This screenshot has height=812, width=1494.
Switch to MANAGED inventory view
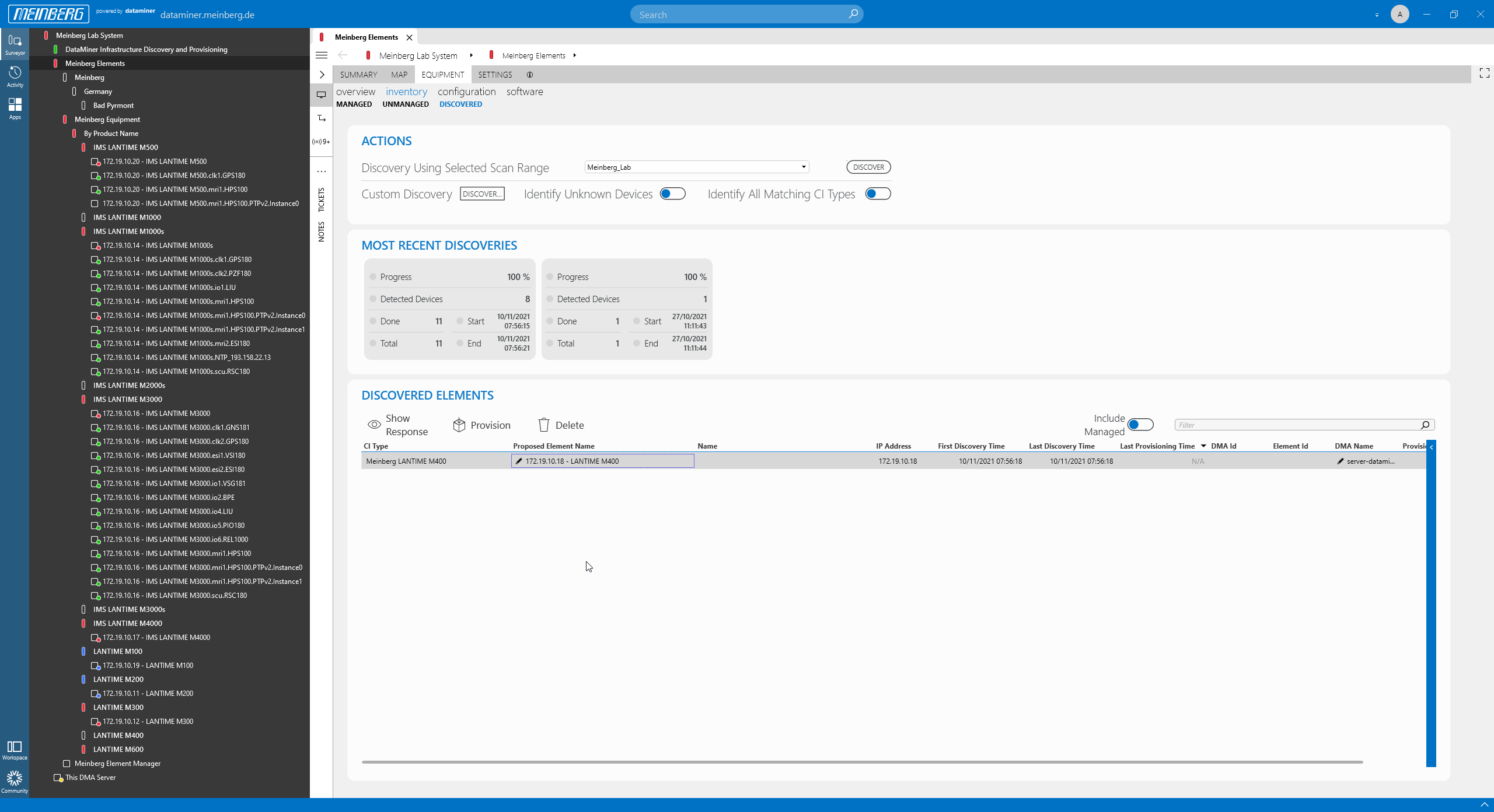(354, 104)
